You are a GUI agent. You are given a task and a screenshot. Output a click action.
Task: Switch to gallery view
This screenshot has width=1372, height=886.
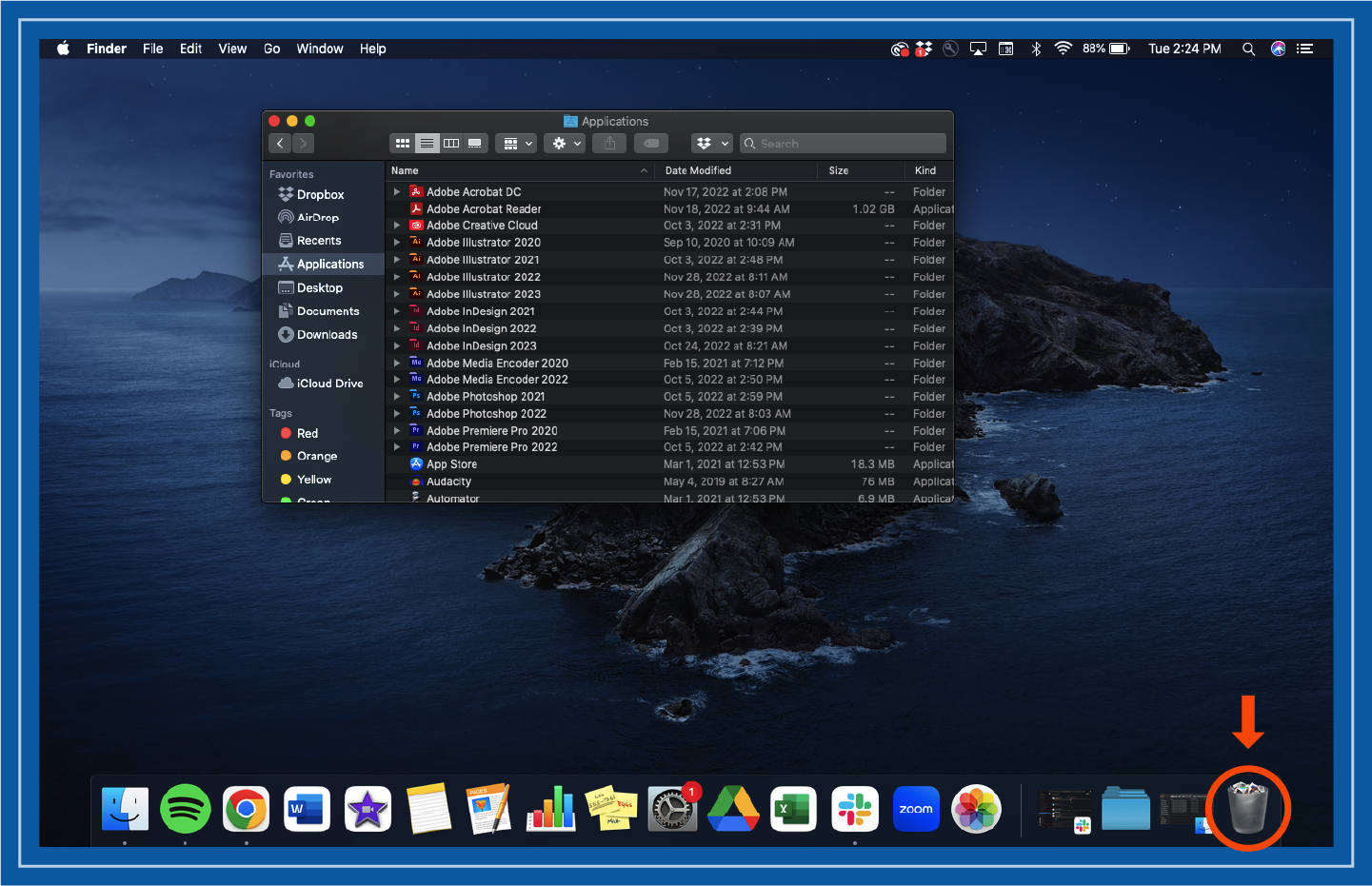coord(475,144)
